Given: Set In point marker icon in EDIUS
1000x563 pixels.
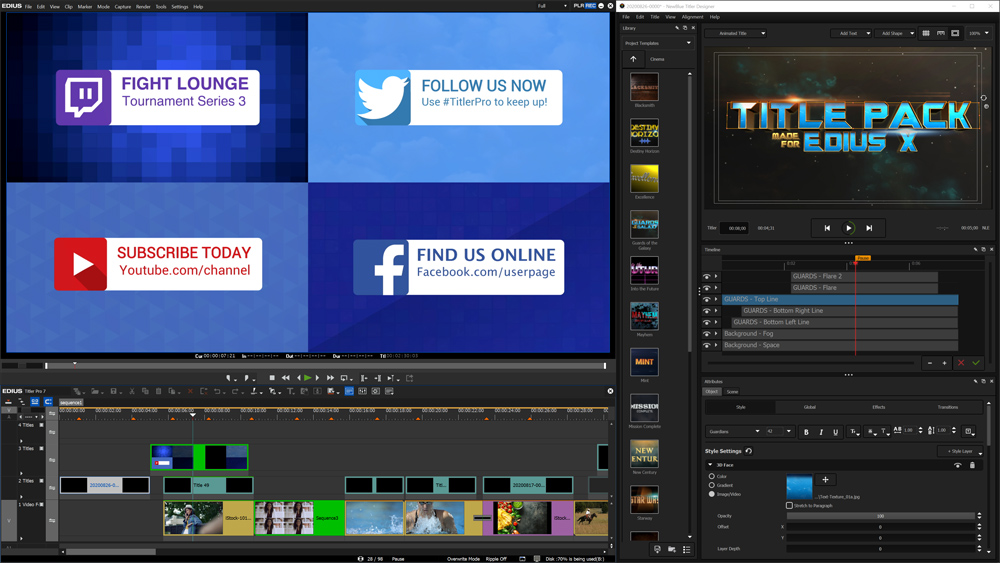Looking at the screenshot, I should [x=228, y=378].
